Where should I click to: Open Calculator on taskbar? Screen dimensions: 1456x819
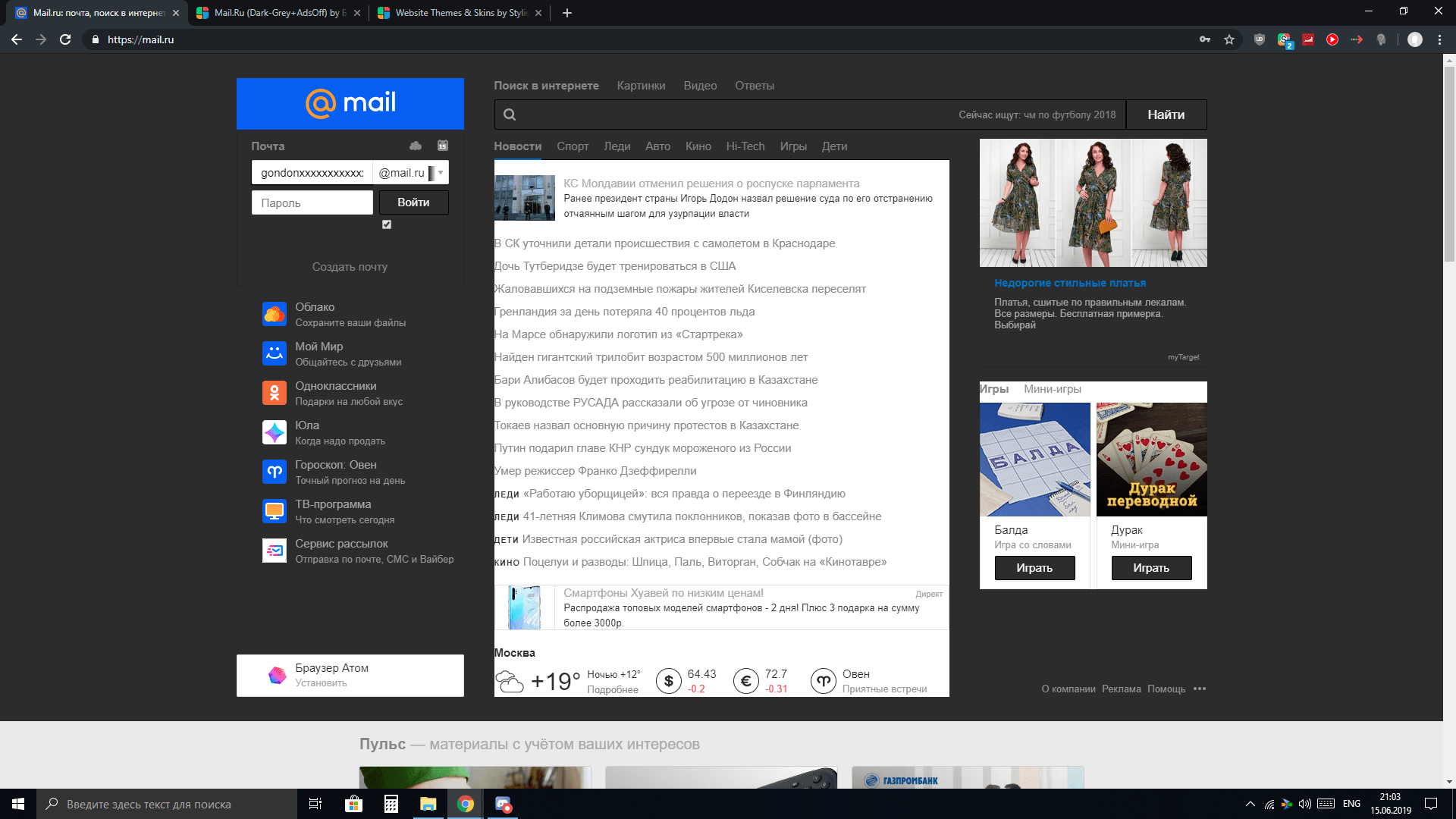click(x=391, y=804)
